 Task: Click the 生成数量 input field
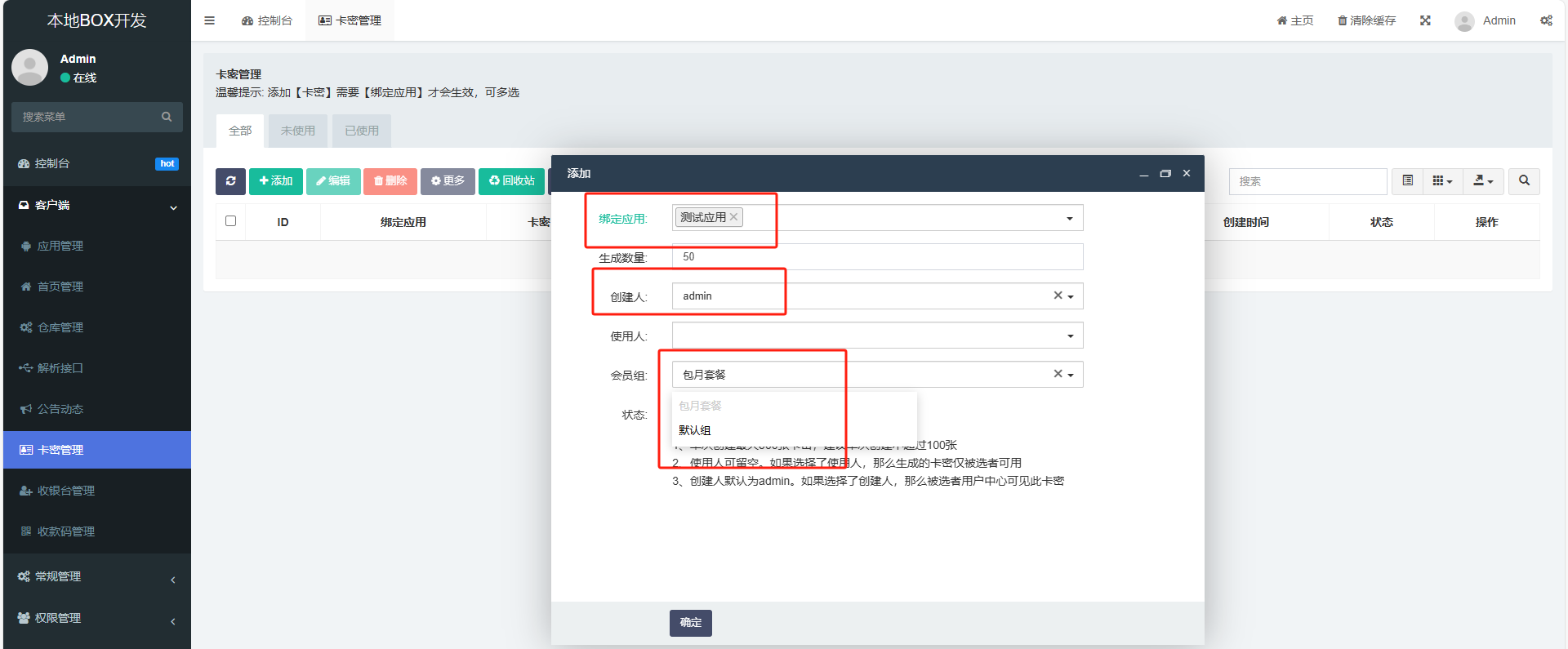click(877, 257)
